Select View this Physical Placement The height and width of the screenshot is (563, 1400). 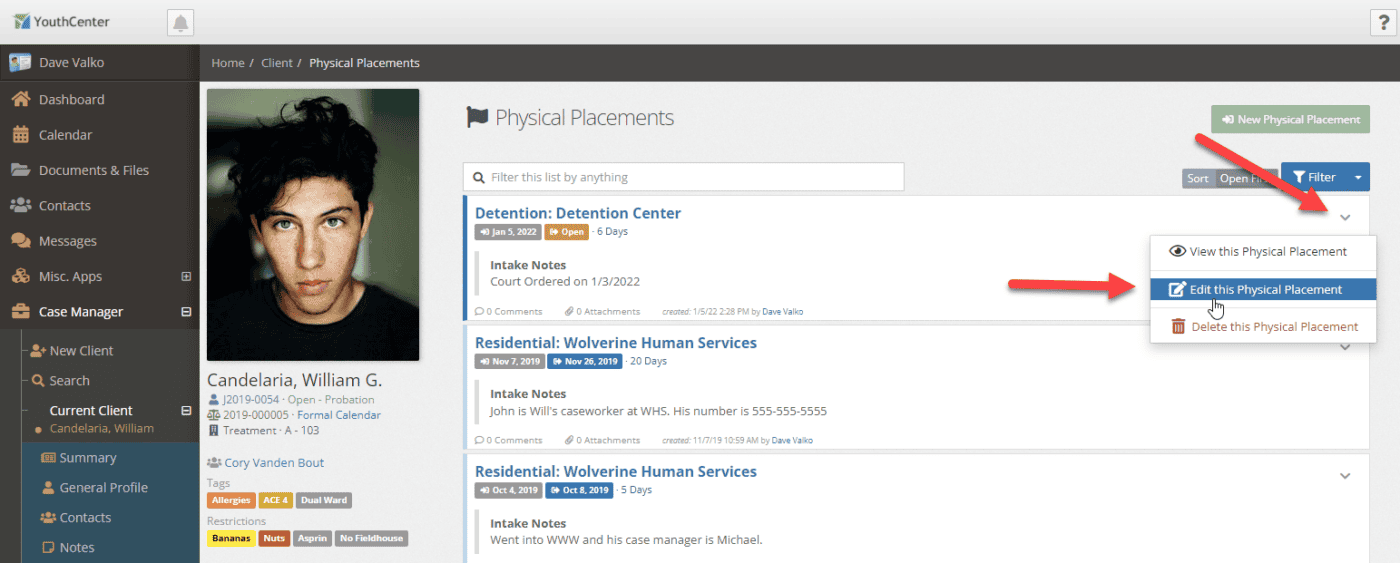click(1263, 252)
